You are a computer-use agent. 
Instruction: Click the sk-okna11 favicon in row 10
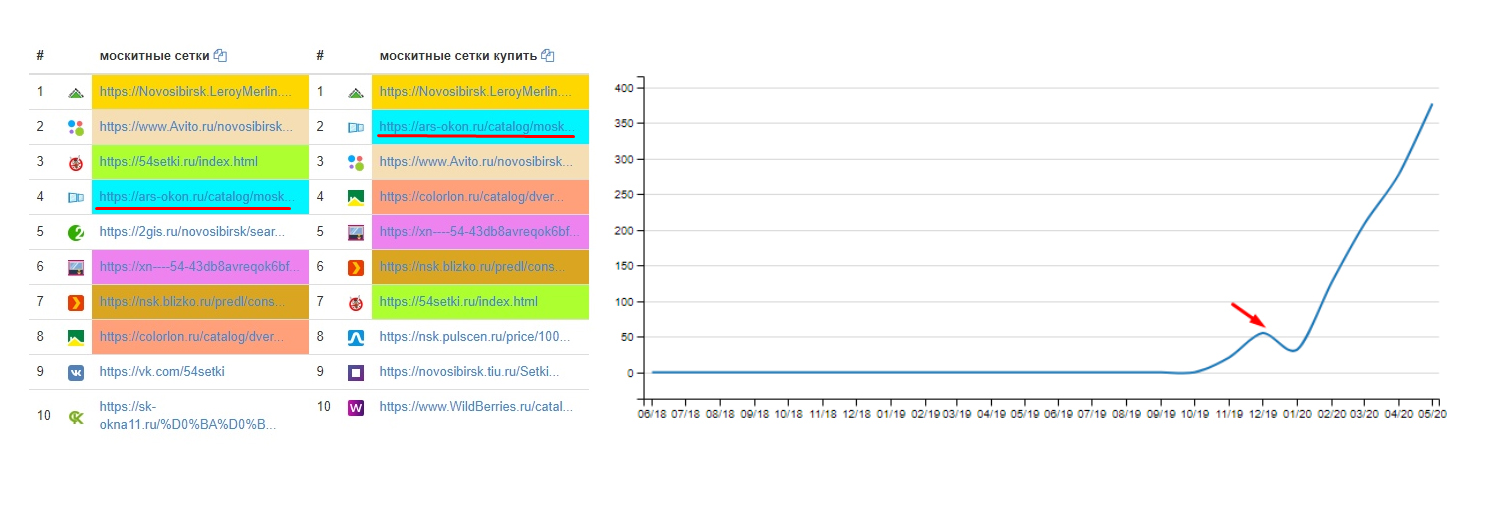[76, 415]
